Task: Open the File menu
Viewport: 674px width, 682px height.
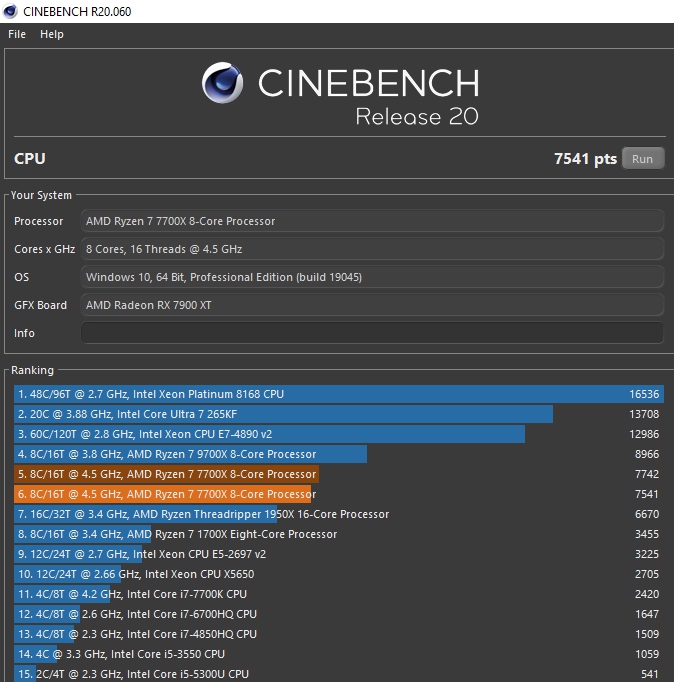Action: point(17,34)
